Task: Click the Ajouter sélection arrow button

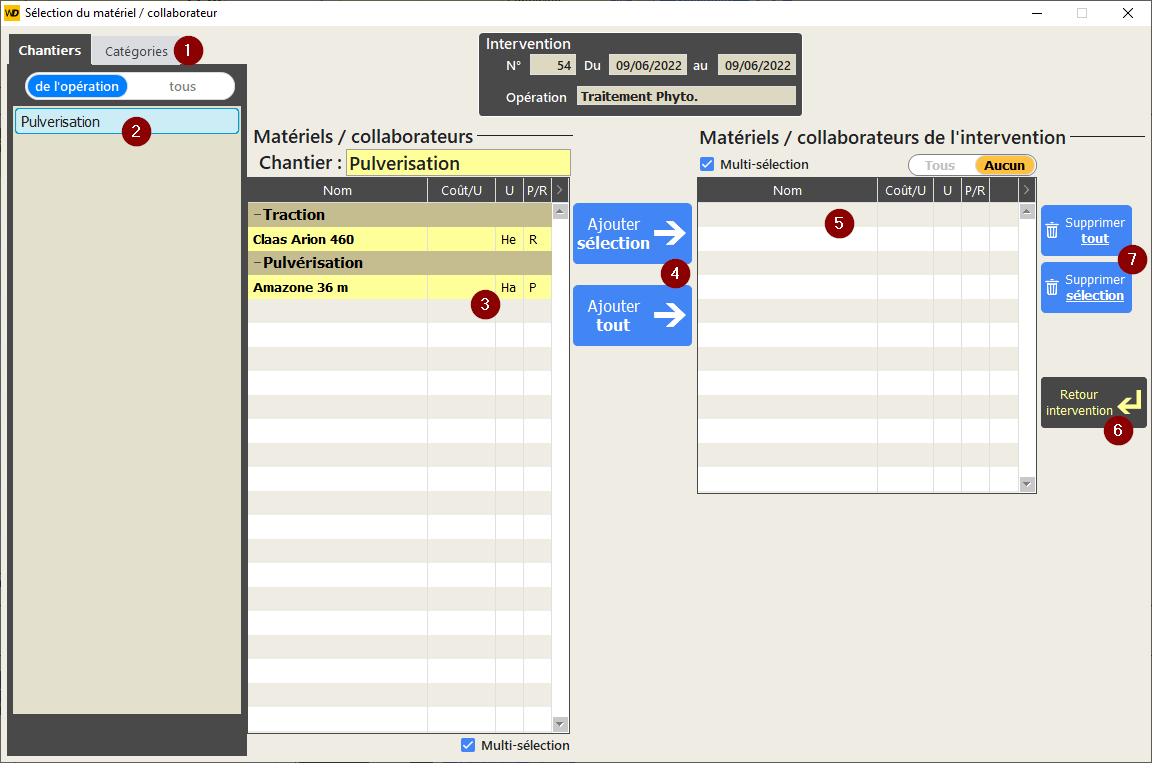Action: [x=631, y=233]
